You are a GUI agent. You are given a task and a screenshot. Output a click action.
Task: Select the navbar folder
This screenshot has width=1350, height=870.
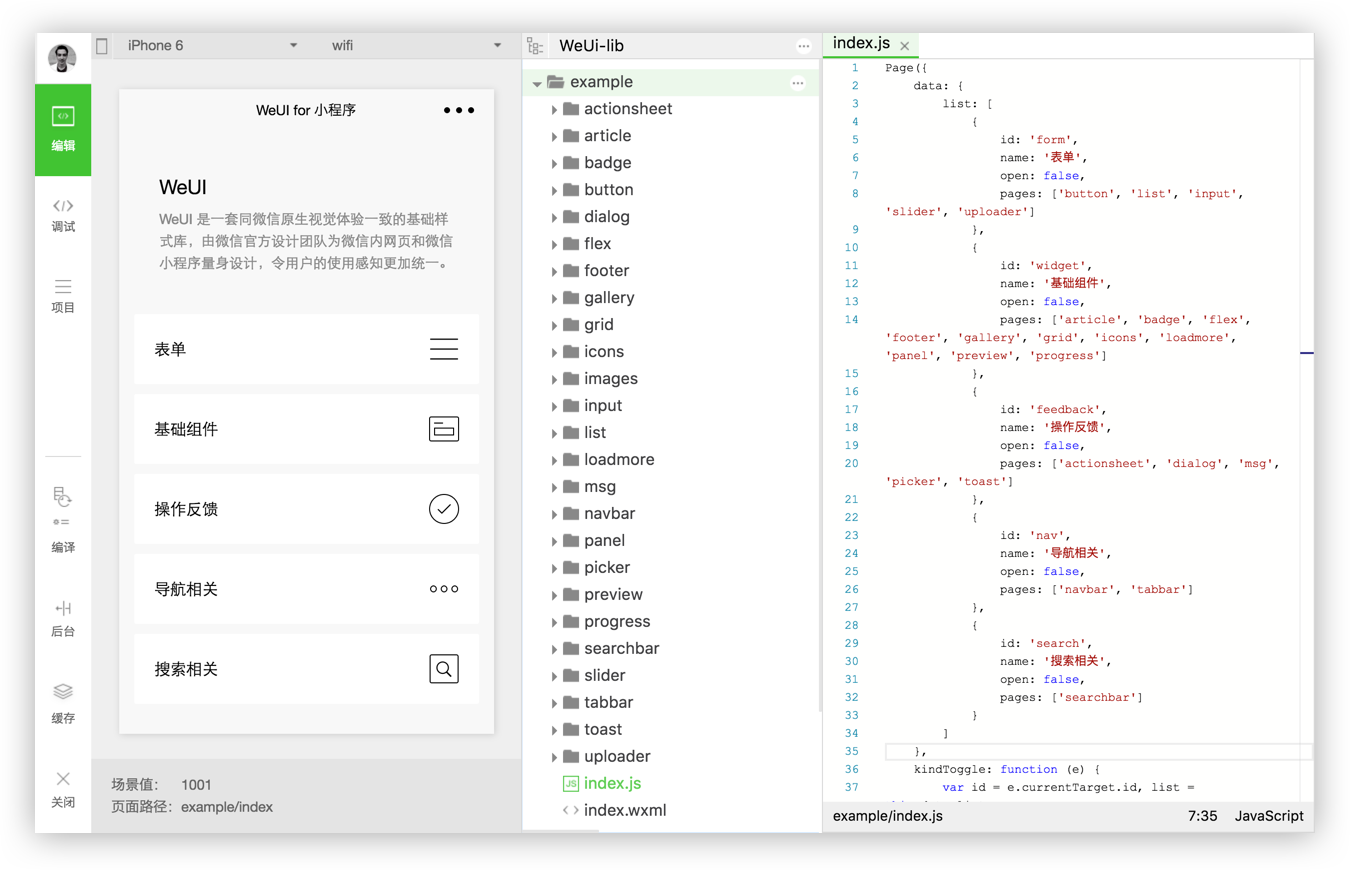coord(670,514)
